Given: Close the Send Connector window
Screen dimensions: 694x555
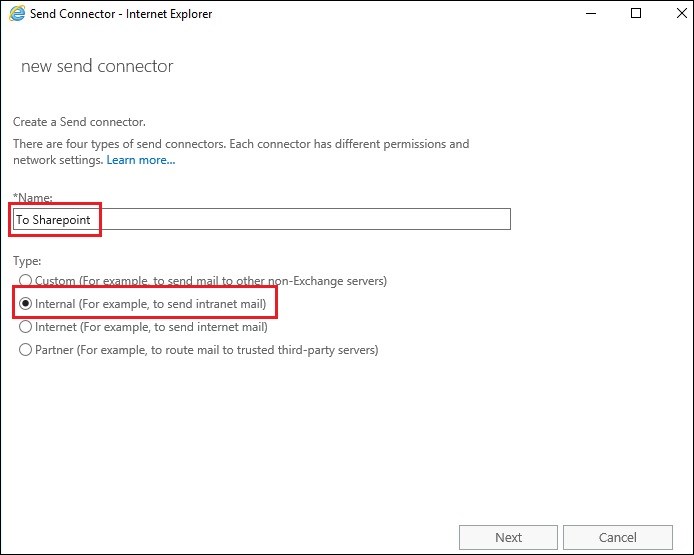Looking at the screenshot, I should coord(682,14).
